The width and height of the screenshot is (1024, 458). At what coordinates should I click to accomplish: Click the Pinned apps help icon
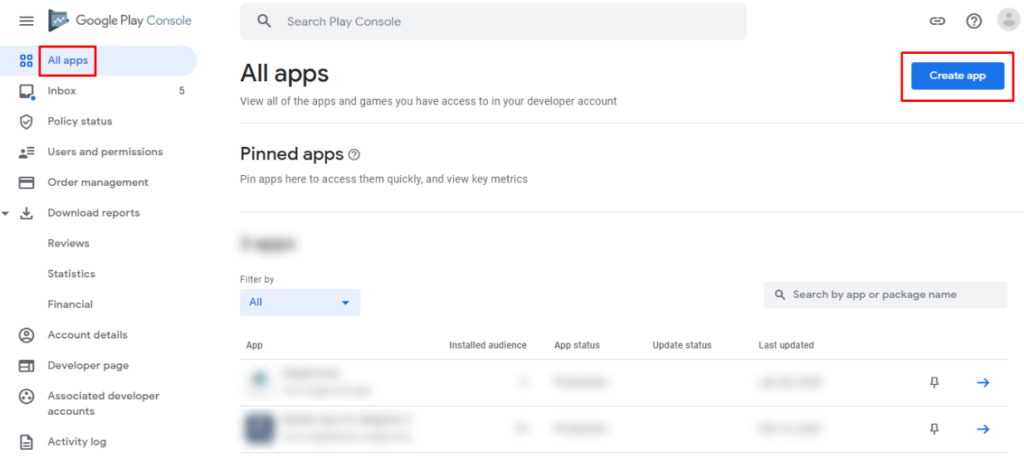pyautogui.click(x=354, y=155)
